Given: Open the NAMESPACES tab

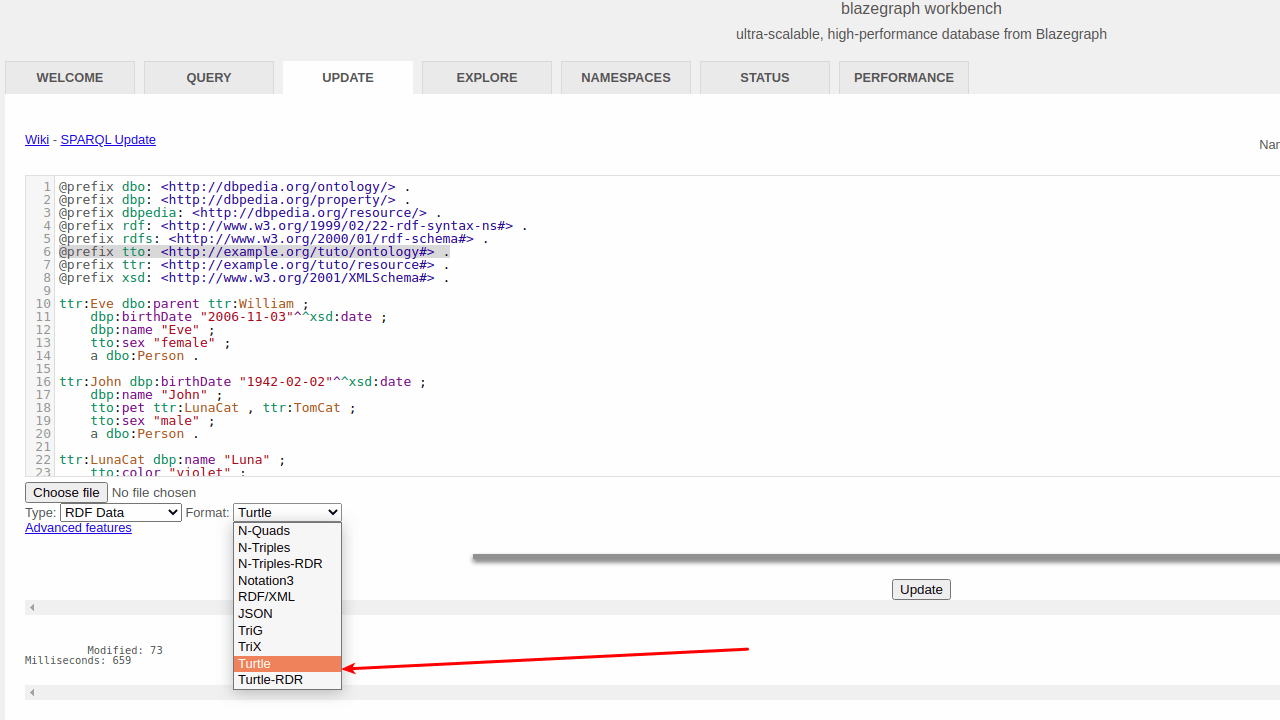Looking at the screenshot, I should (x=626, y=77).
